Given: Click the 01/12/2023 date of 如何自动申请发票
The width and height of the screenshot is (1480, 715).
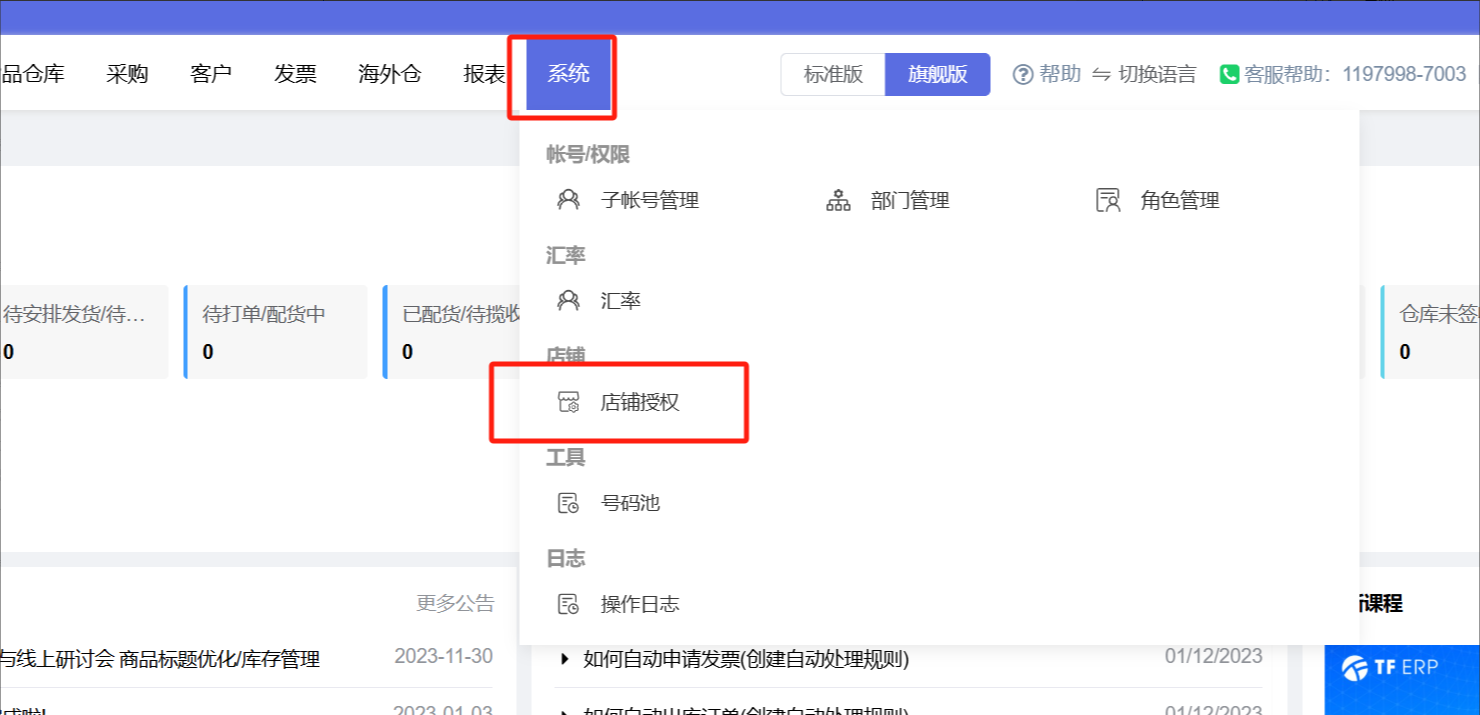Looking at the screenshot, I should pyautogui.click(x=1214, y=657).
